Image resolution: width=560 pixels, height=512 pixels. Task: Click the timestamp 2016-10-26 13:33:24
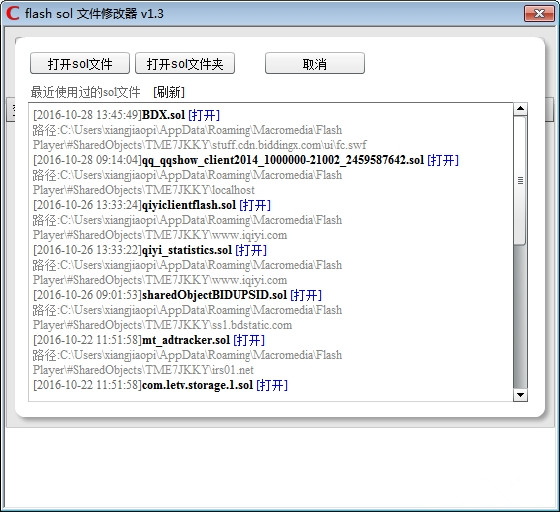click(88, 205)
